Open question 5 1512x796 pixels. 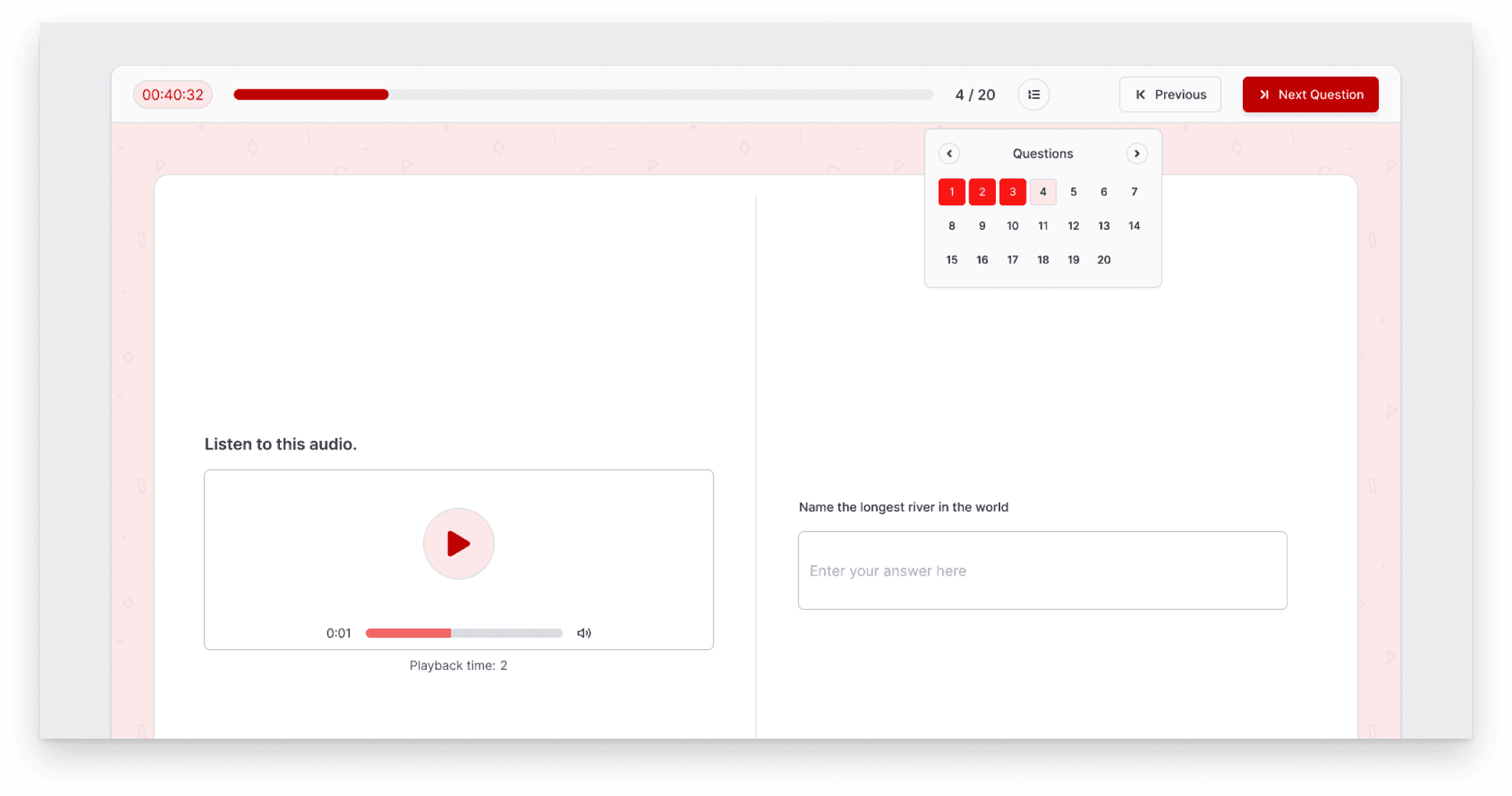1073,192
